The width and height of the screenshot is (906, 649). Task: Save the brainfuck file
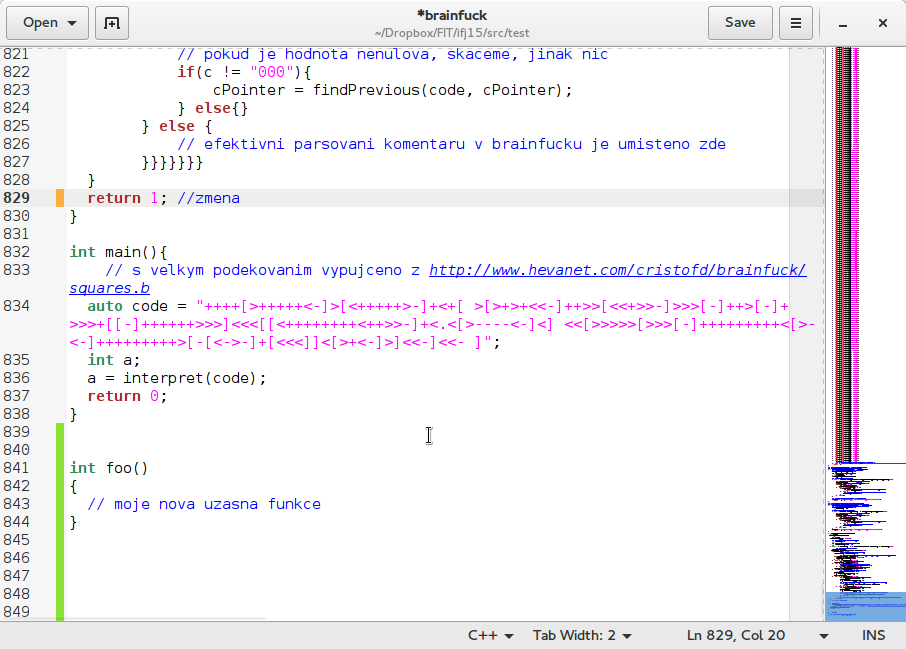point(740,23)
